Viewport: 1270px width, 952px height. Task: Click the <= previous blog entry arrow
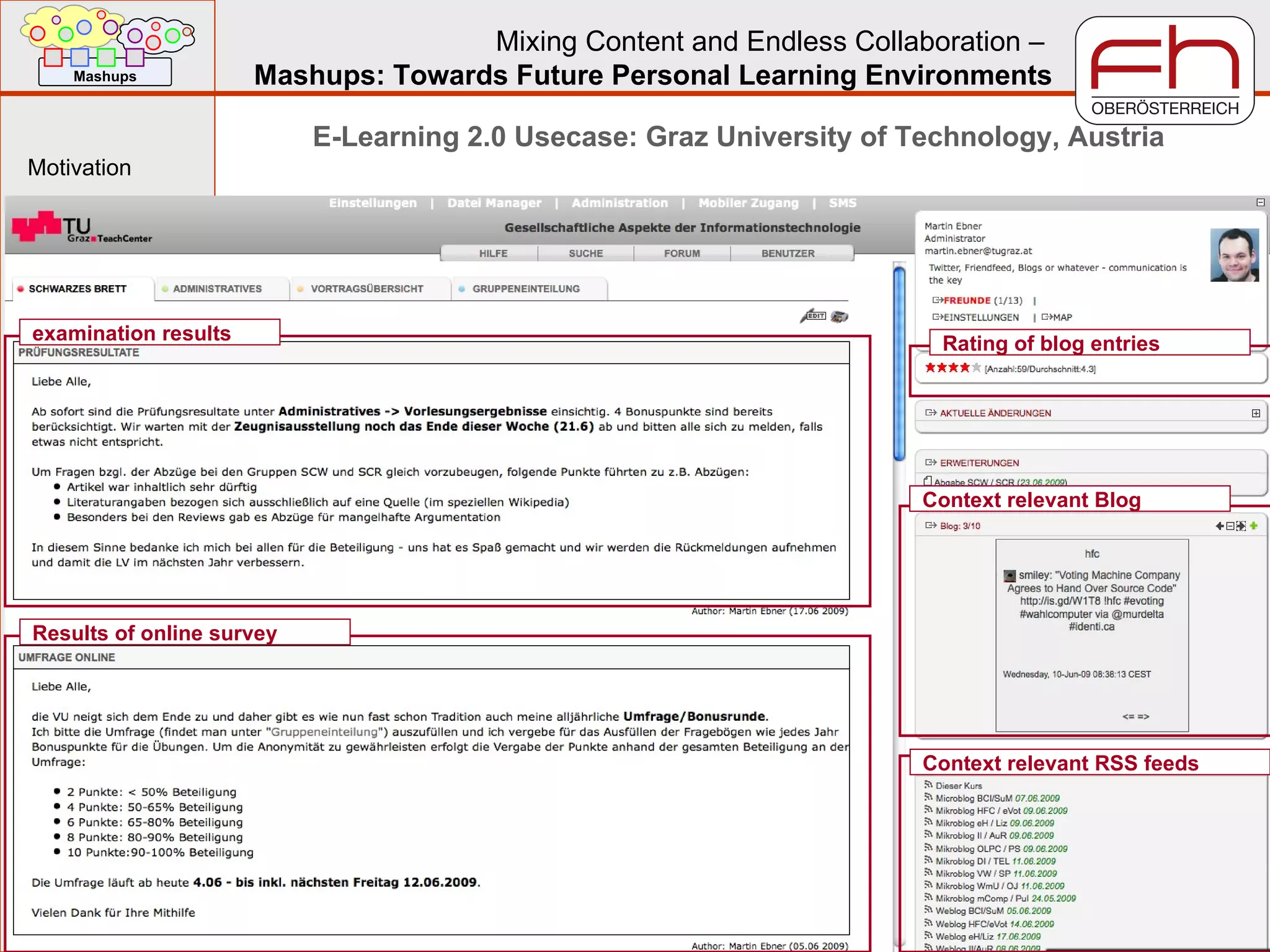tap(1128, 716)
